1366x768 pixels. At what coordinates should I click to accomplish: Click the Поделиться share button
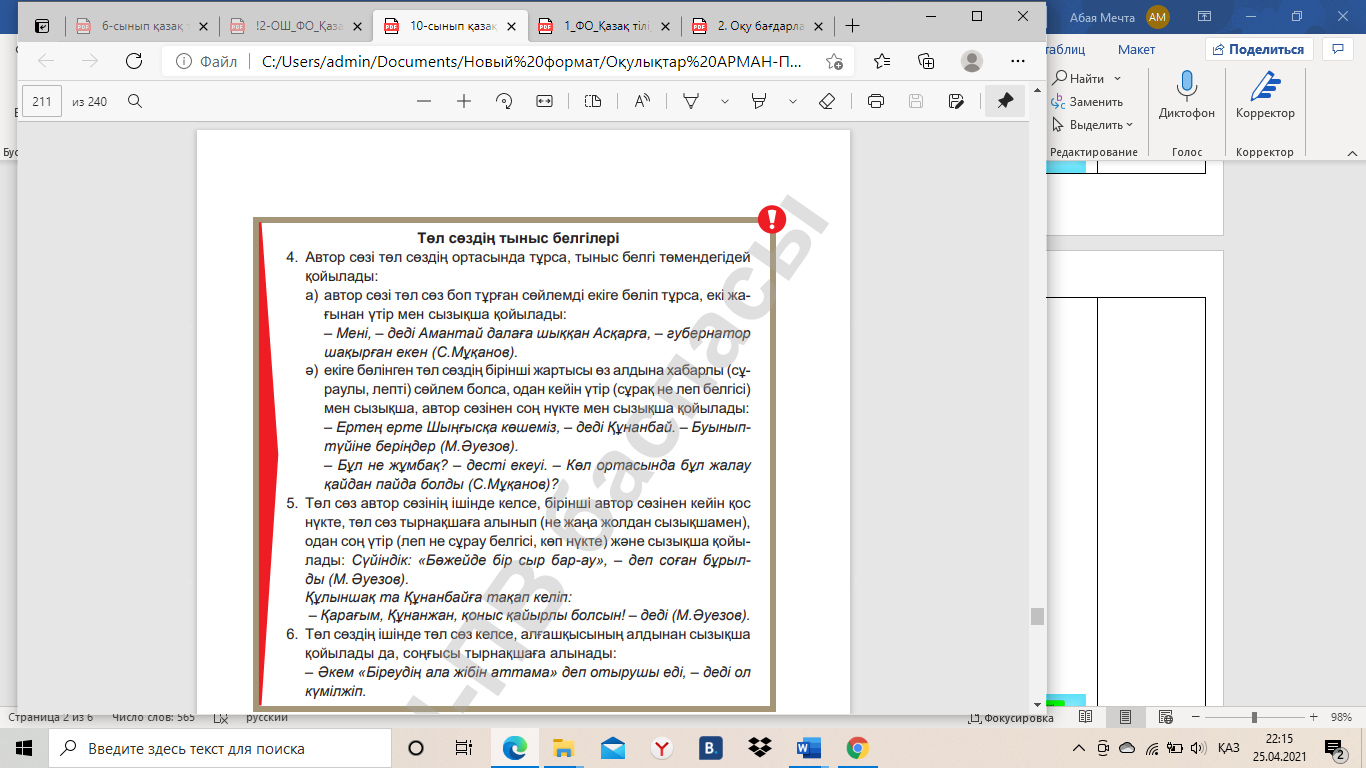tap(1258, 49)
